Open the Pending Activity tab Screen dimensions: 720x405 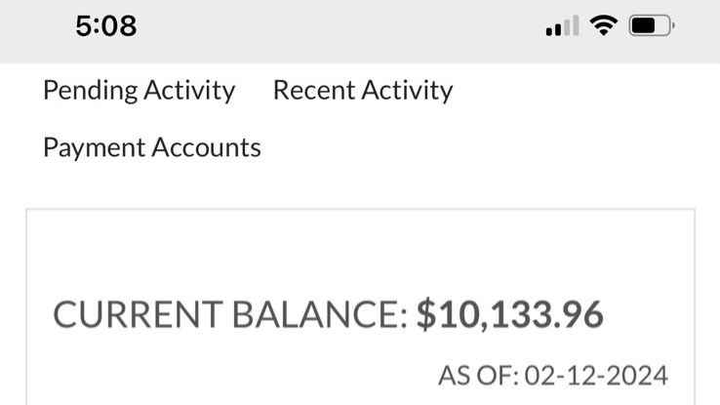(139, 90)
